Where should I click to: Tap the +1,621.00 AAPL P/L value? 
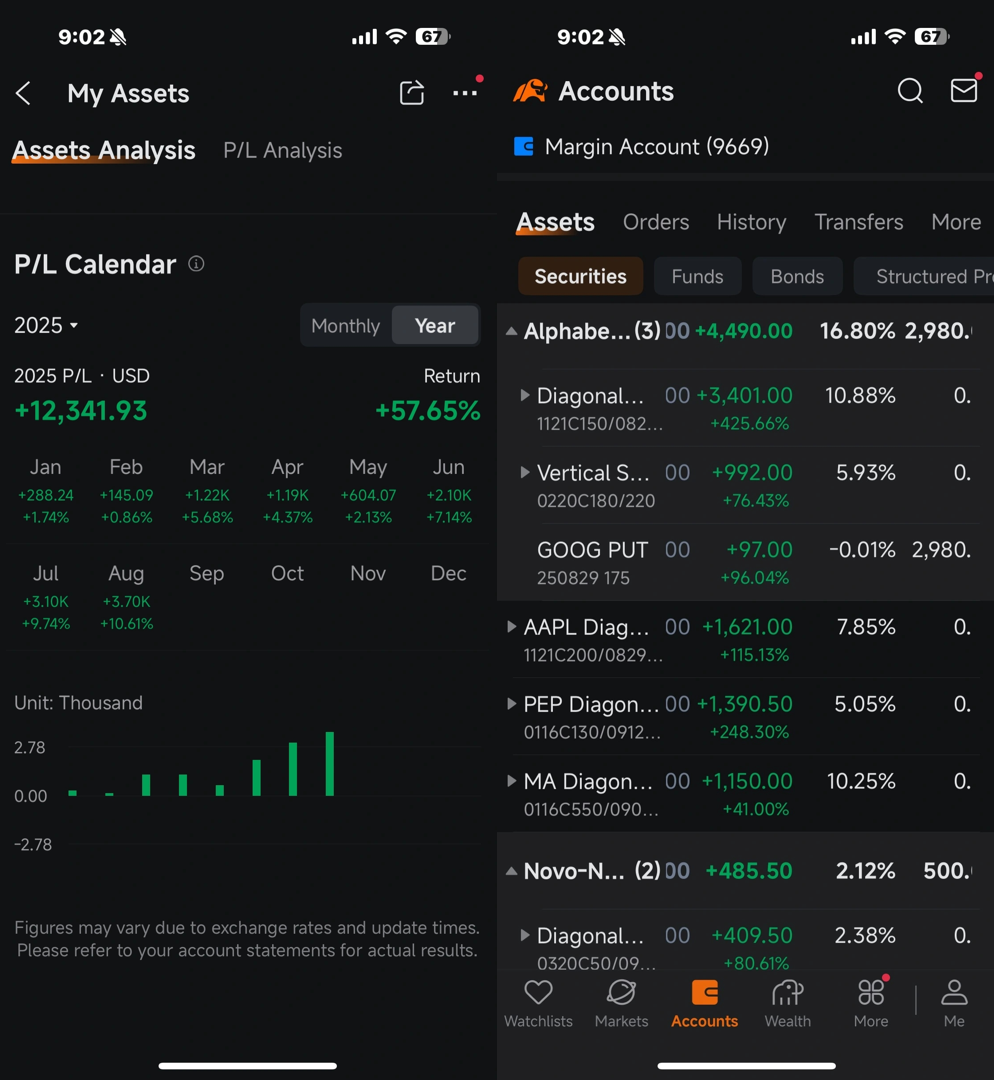point(747,627)
